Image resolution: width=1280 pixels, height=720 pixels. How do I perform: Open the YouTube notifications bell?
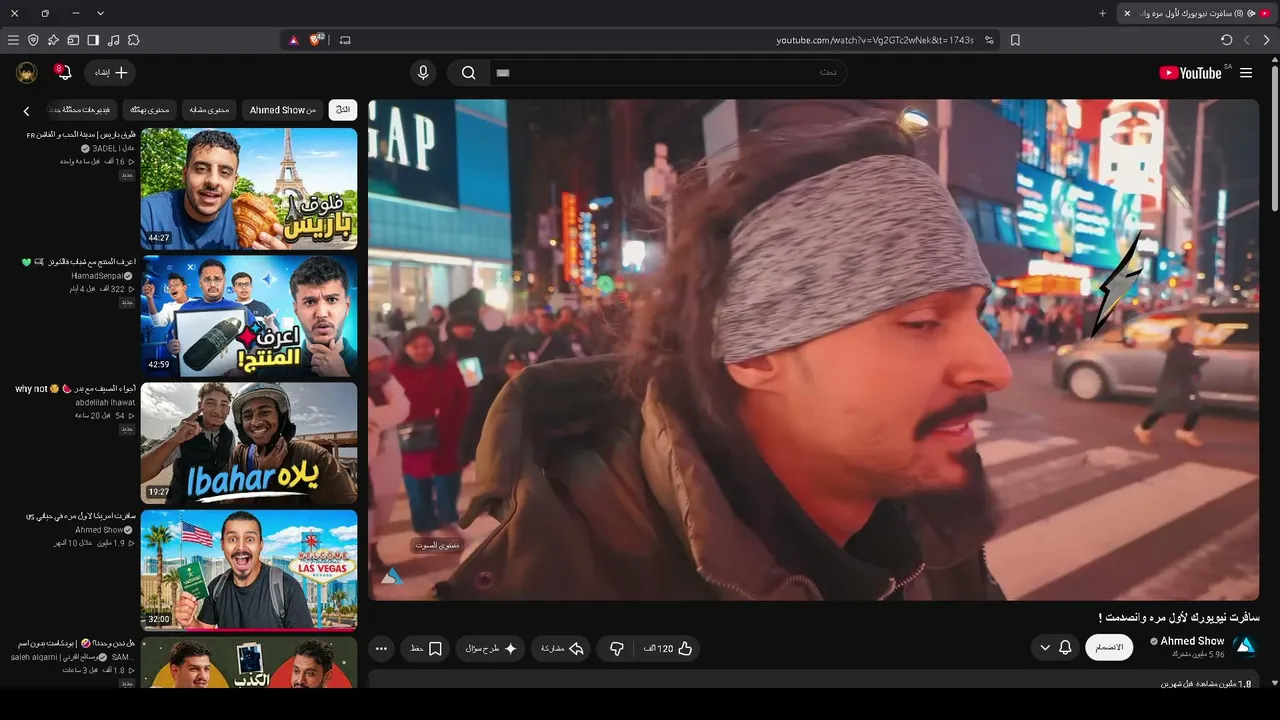click(x=63, y=72)
